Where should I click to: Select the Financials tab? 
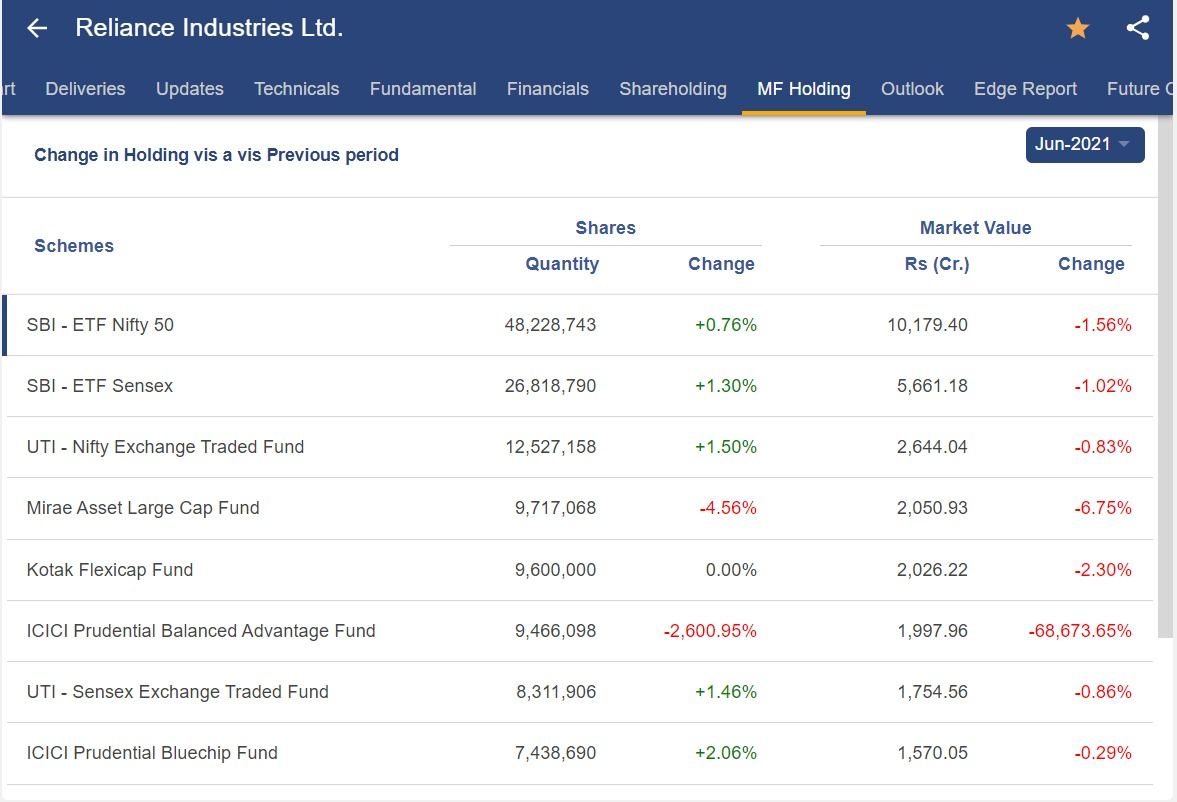click(548, 89)
